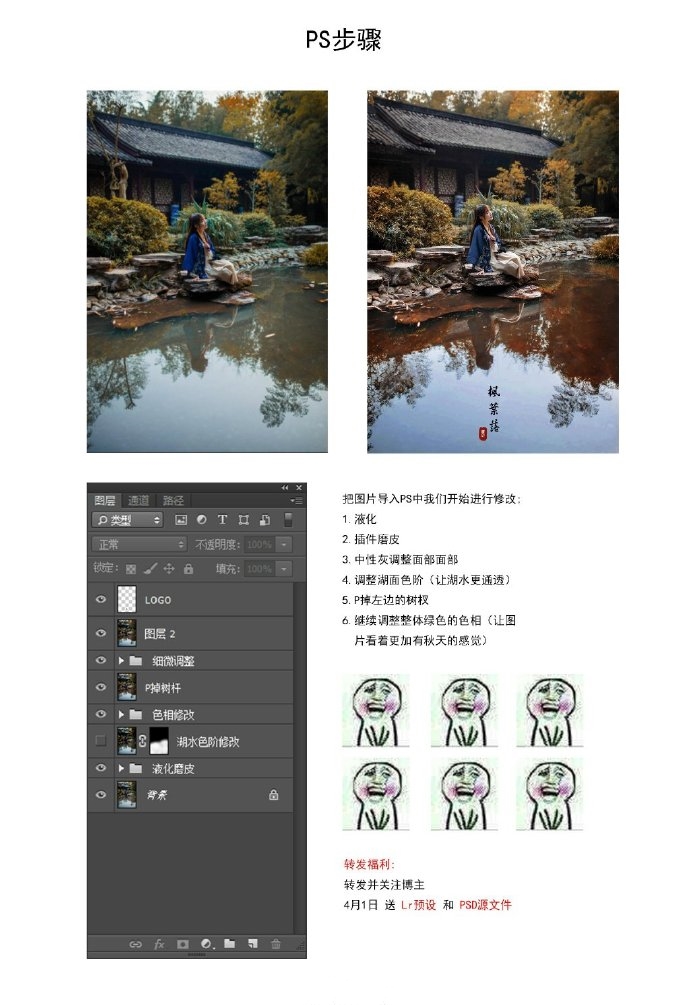
Task: Filter layers by pixel layers icon
Action: pyautogui.click(x=181, y=520)
